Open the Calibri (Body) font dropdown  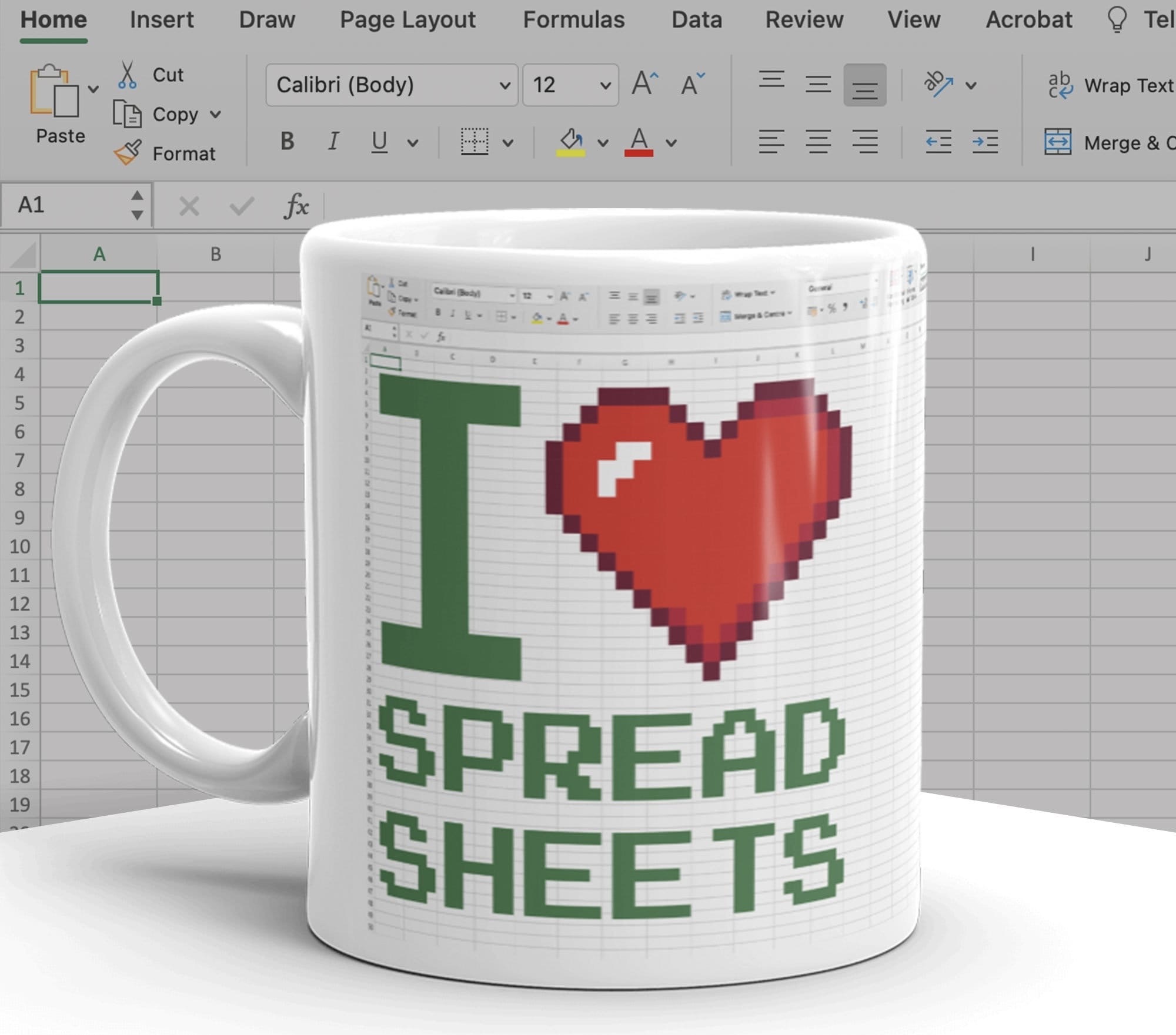pos(505,86)
